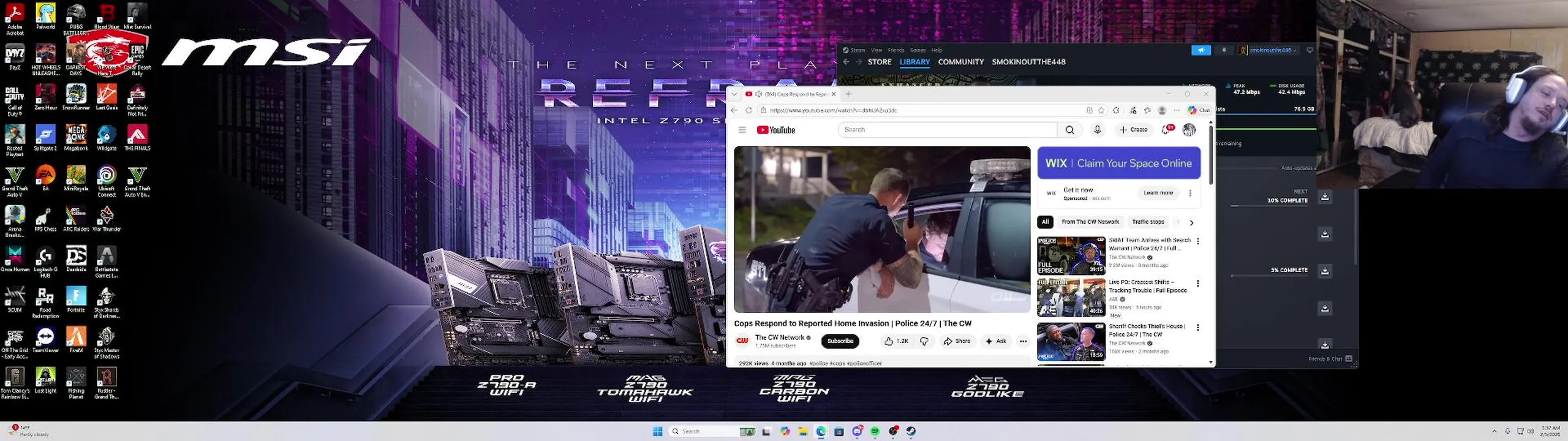Open YouTube hamburger guide menu
The height and width of the screenshot is (441, 1568).
point(742,130)
